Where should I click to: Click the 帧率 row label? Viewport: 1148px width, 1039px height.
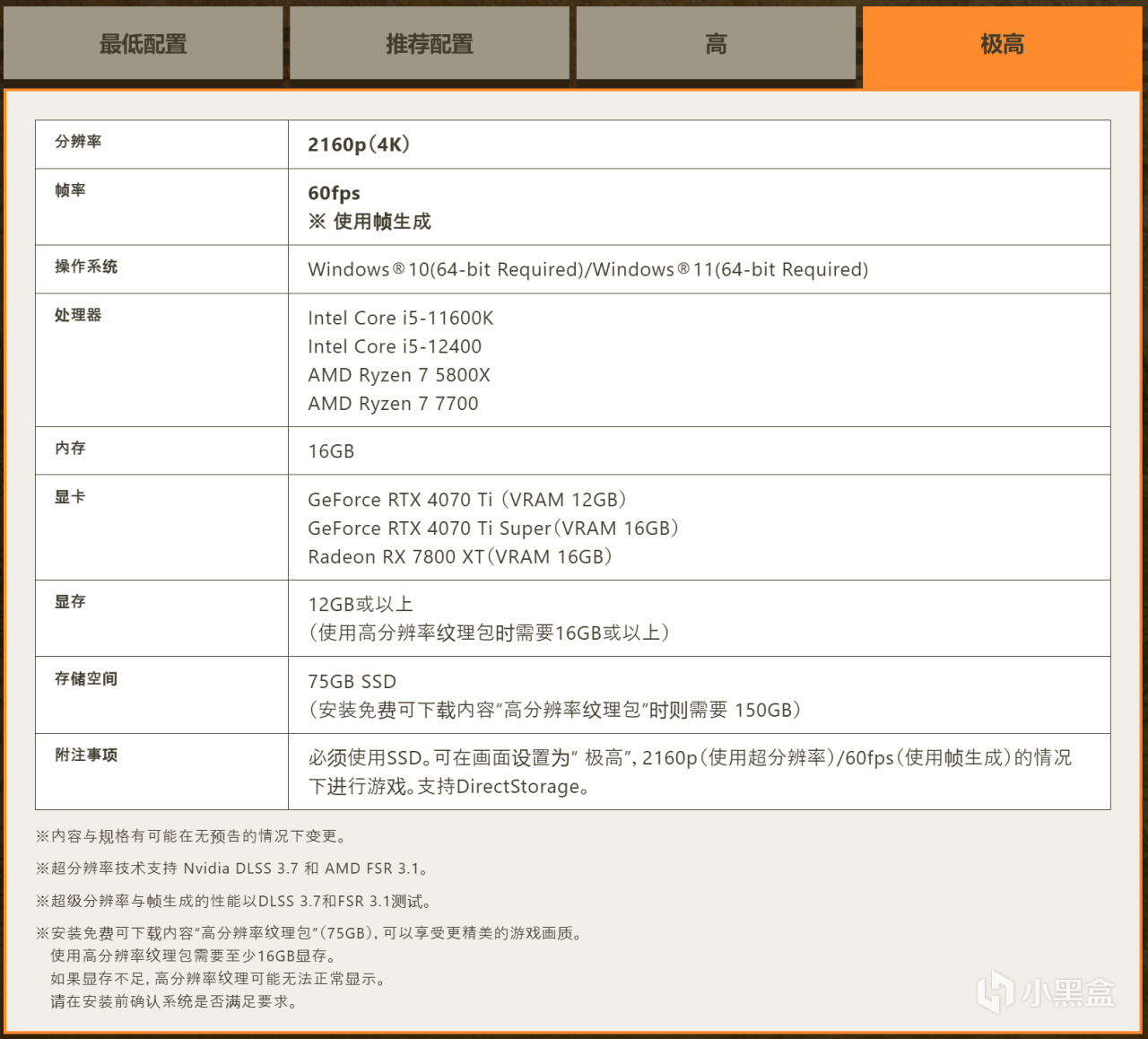70,190
